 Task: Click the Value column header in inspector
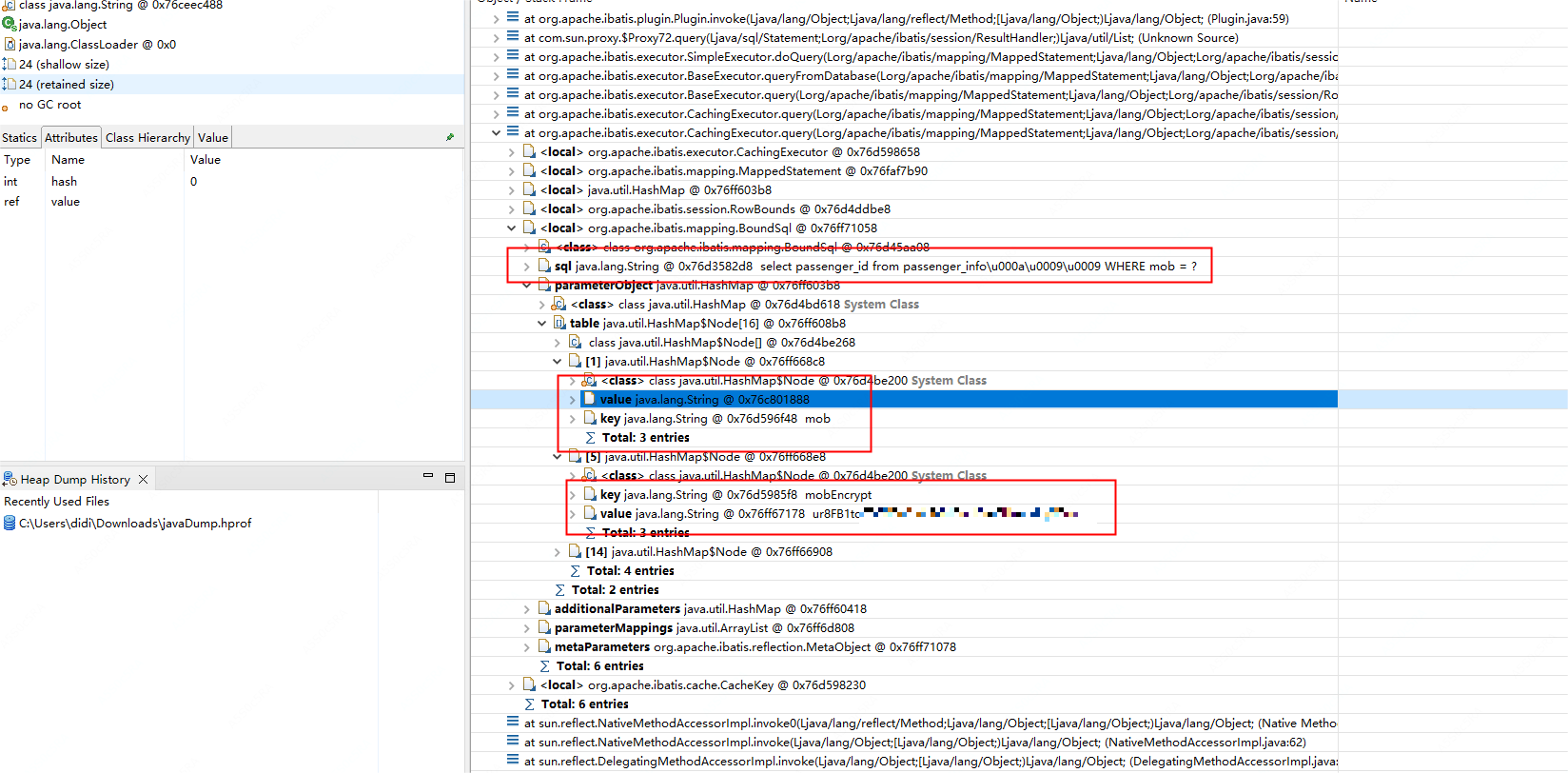(206, 160)
